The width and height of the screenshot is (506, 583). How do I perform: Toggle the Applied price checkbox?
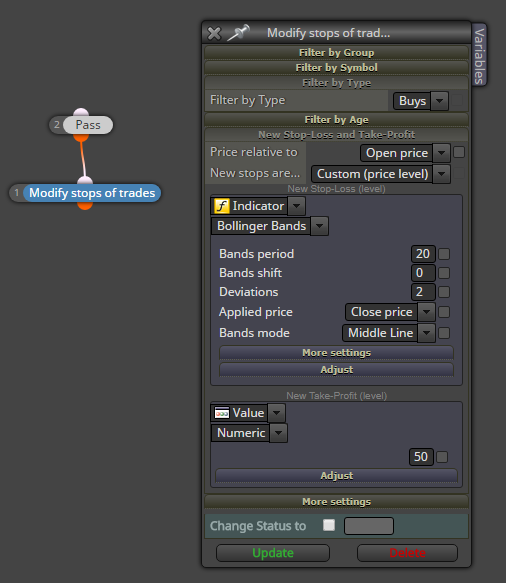(444, 312)
